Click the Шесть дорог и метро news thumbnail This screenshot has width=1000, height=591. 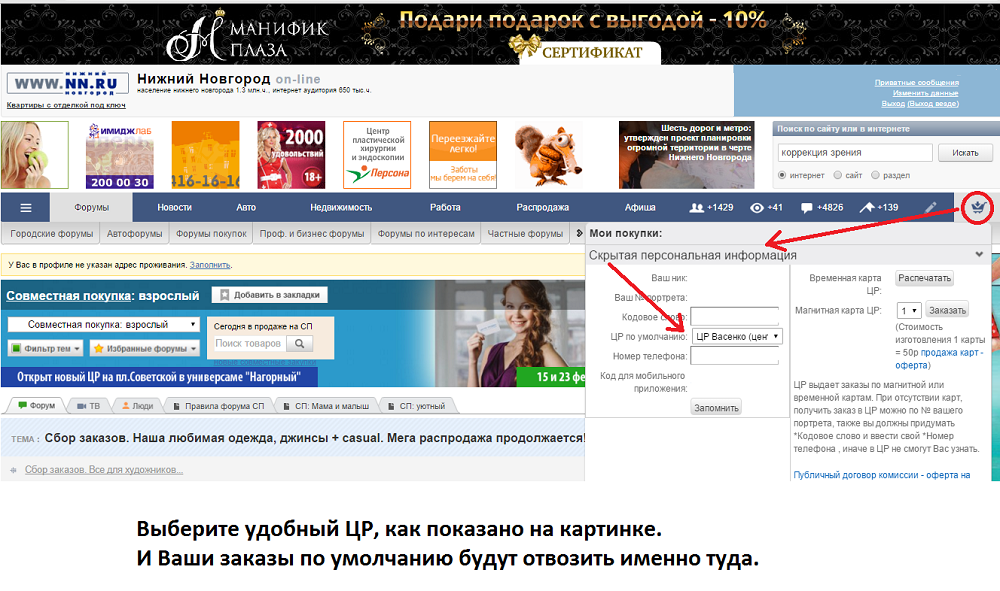click(687, 155)
